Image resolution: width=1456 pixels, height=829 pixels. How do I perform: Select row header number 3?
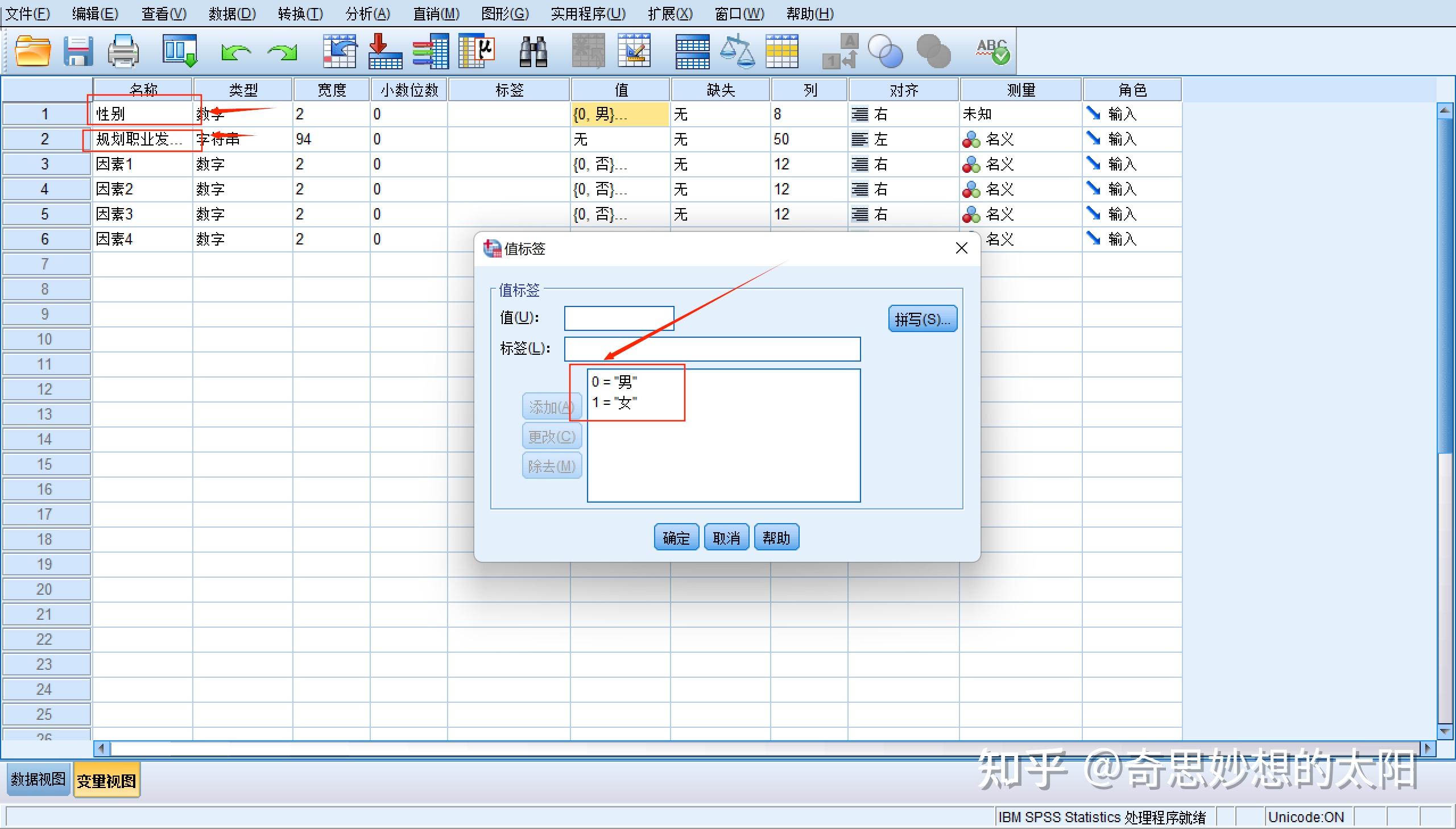click(x=45, y=164)
